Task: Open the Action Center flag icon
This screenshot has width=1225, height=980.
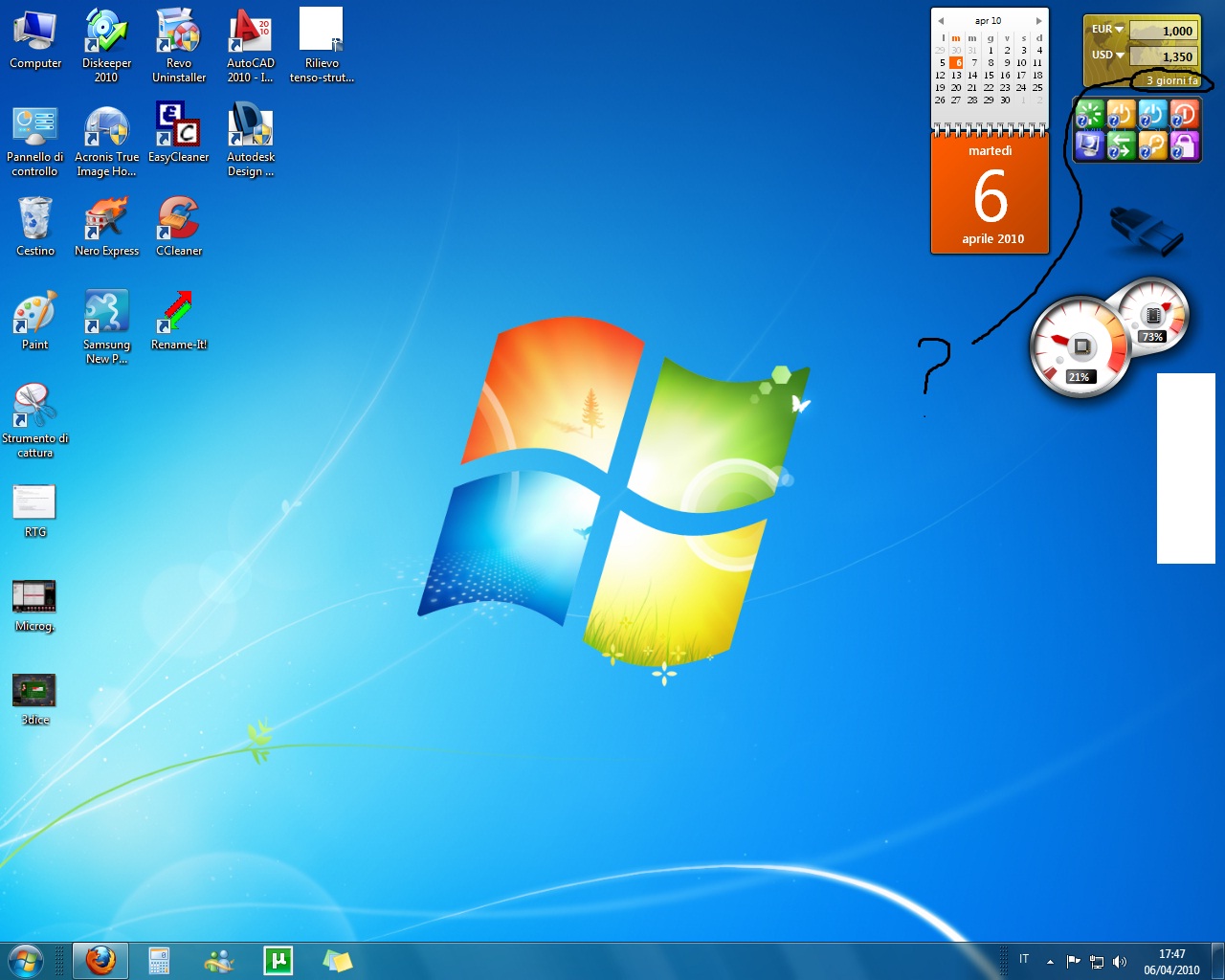Action: pos(1073,962)
